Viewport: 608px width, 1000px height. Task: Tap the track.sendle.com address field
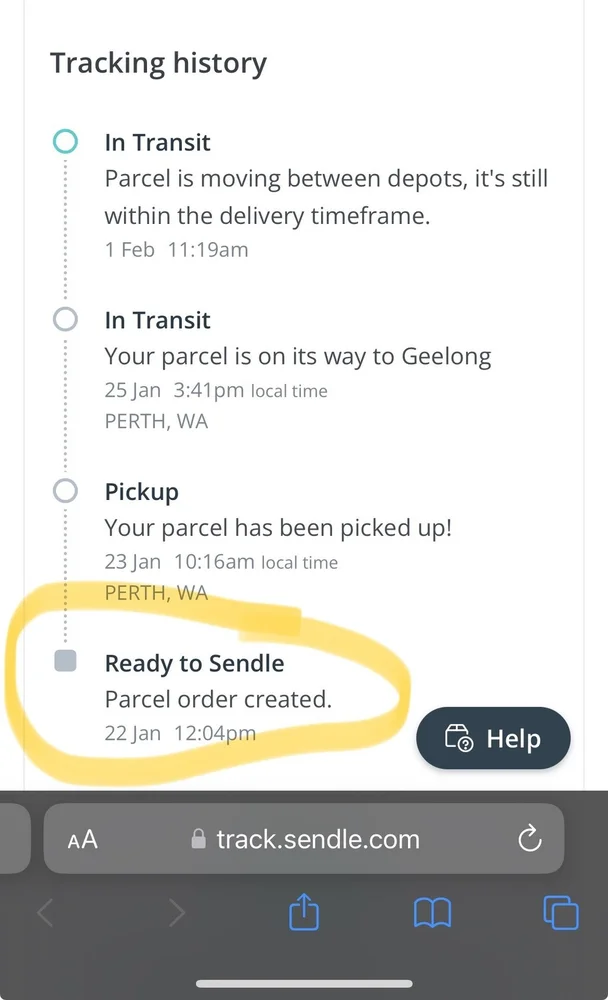(304, 839)
